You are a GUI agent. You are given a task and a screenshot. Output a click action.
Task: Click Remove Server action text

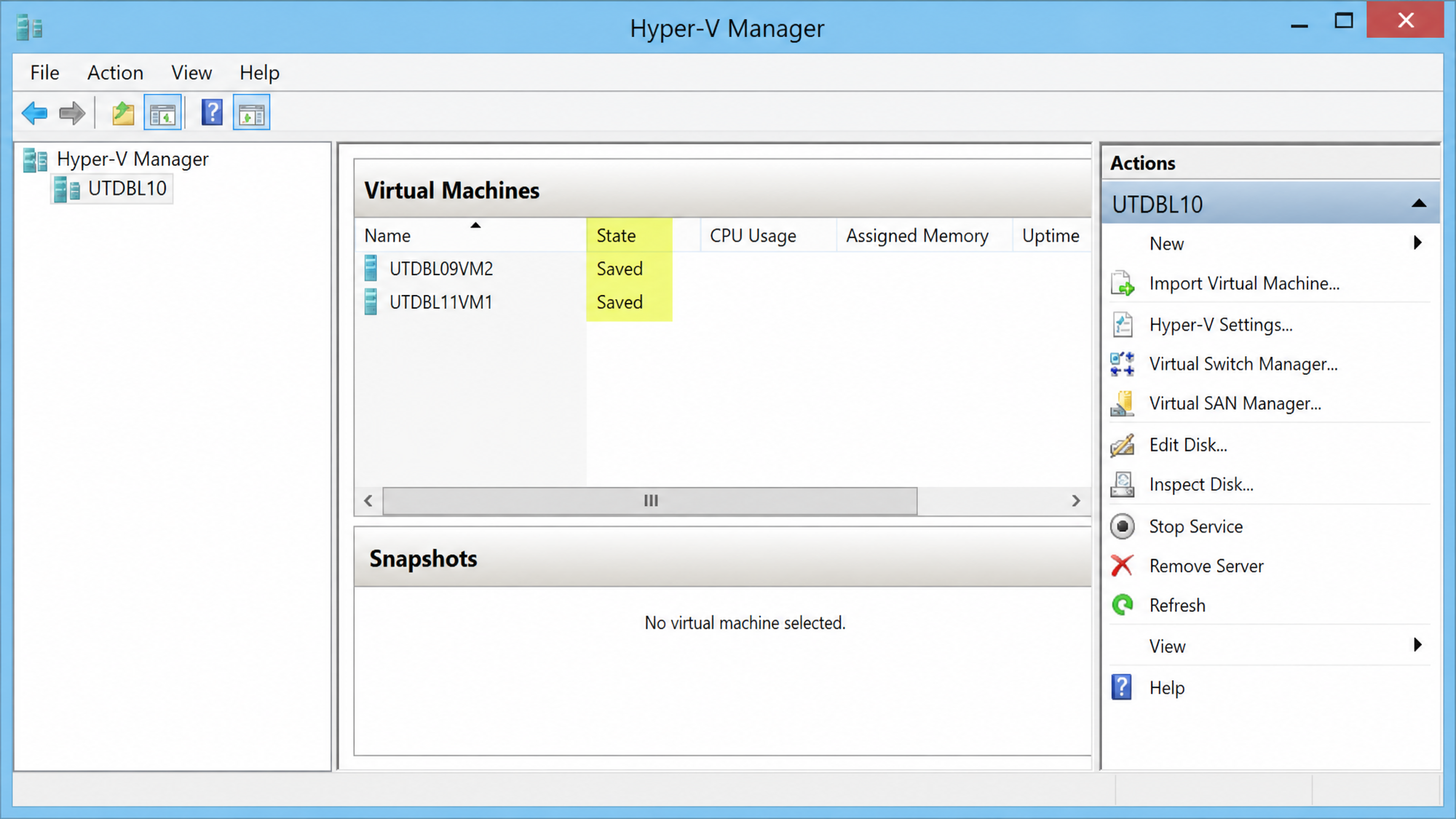click(1206, 566)
